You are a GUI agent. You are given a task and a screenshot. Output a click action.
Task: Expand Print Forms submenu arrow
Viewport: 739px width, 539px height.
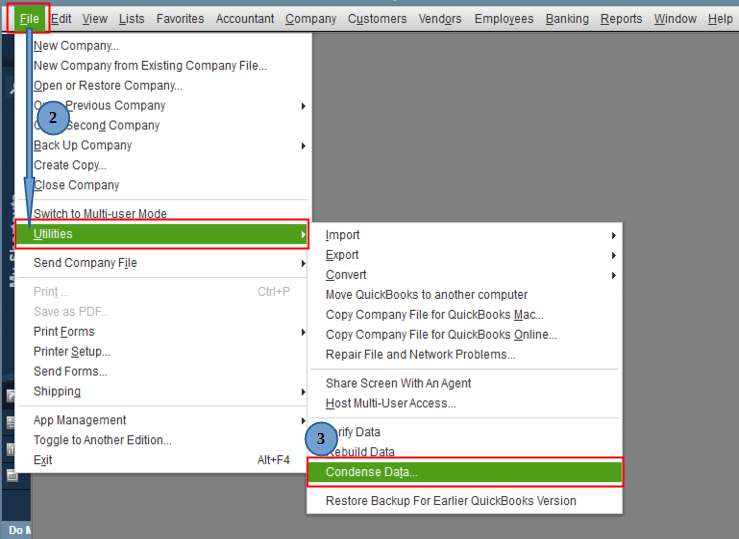pos(304,332)
